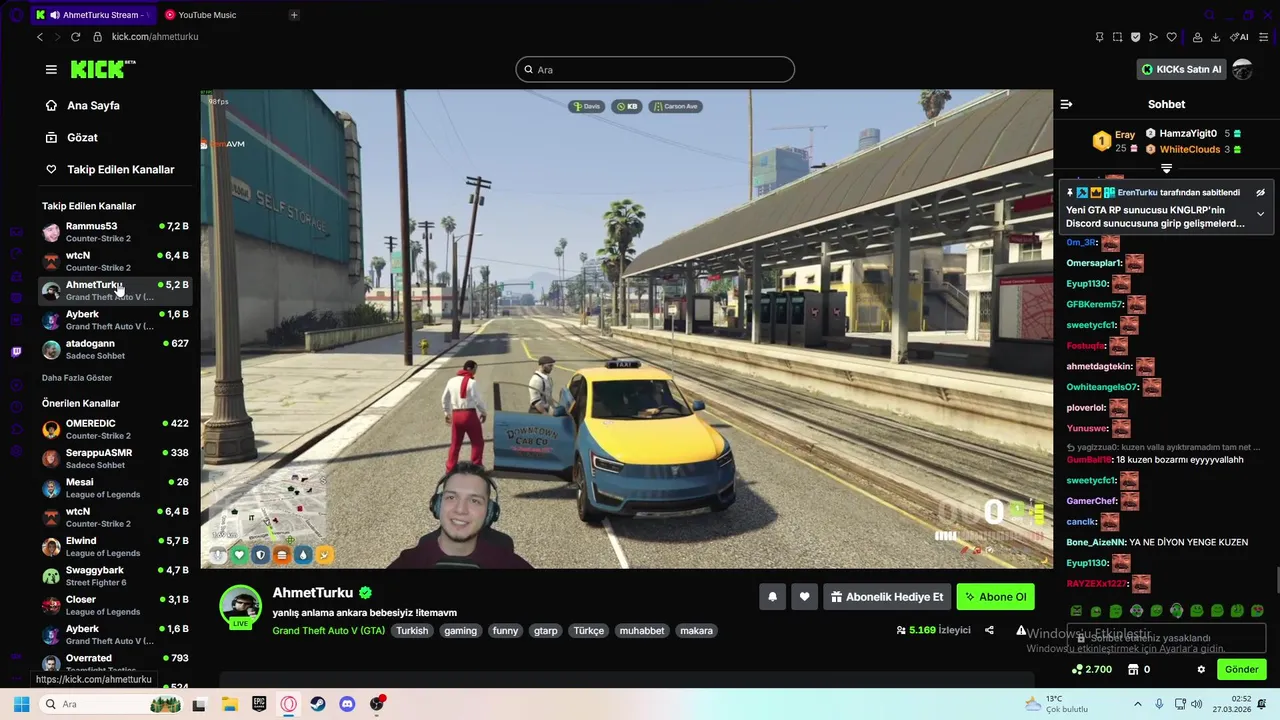Open browser easy setup sliders icon

pos(1263,37)
